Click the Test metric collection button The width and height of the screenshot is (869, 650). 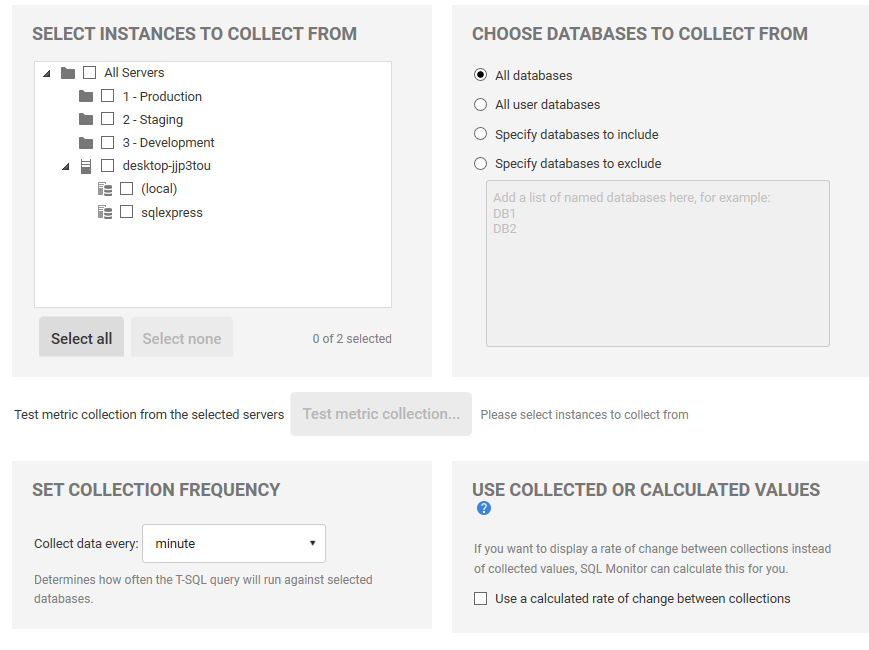tap(381, 414)
